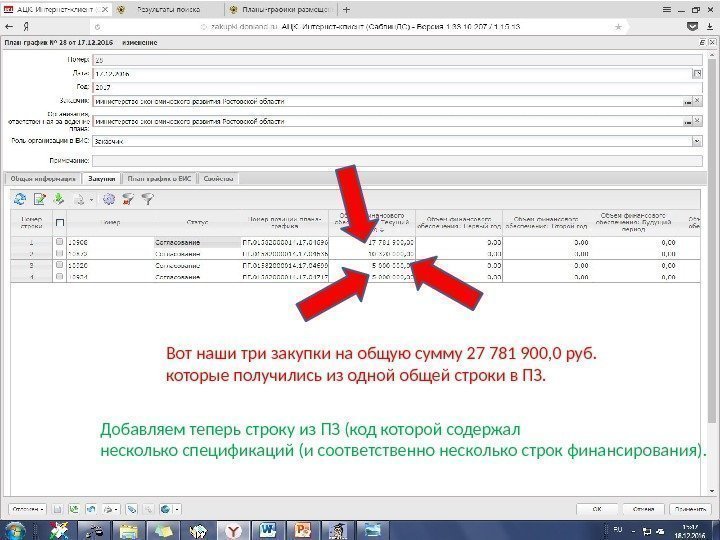The height and width of the screenshot is (540, 720).
Task: Refresh the purchases list with blue arrows icon
Action: (20, 199)
